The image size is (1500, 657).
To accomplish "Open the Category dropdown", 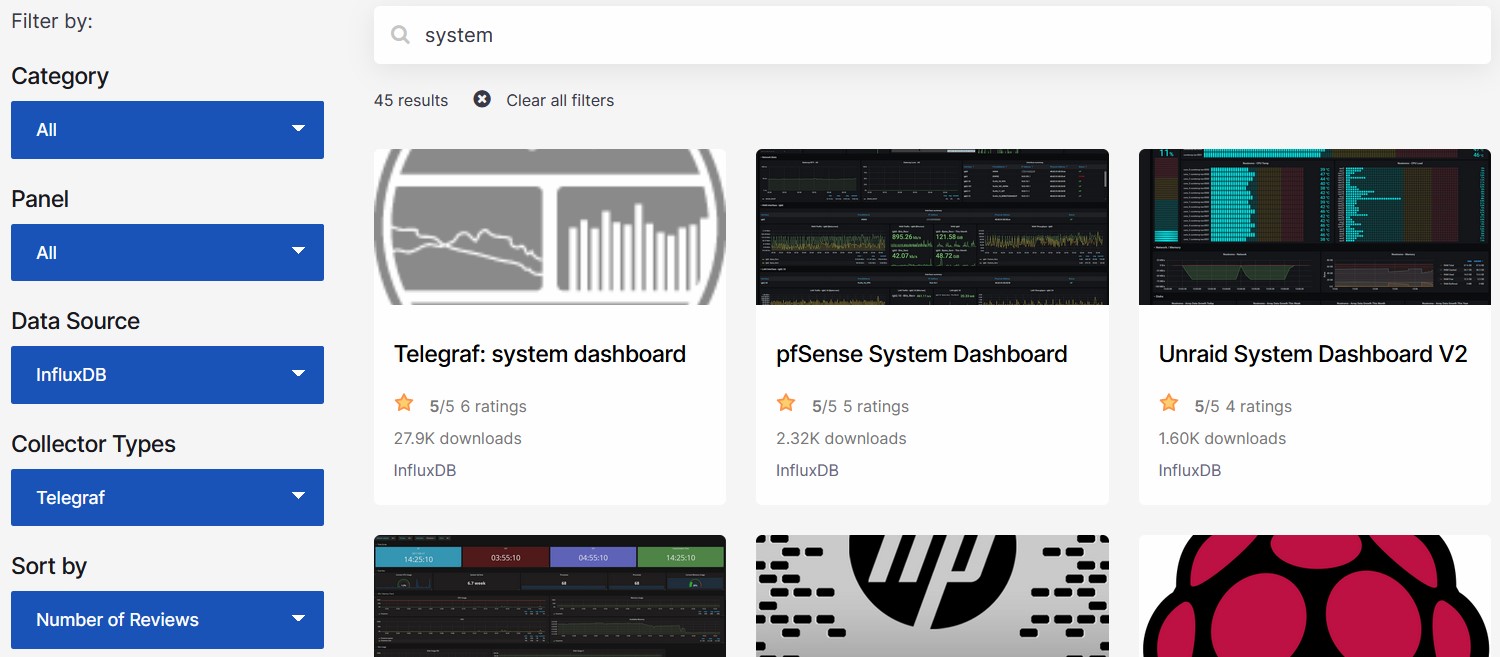I will pos(167,130).
